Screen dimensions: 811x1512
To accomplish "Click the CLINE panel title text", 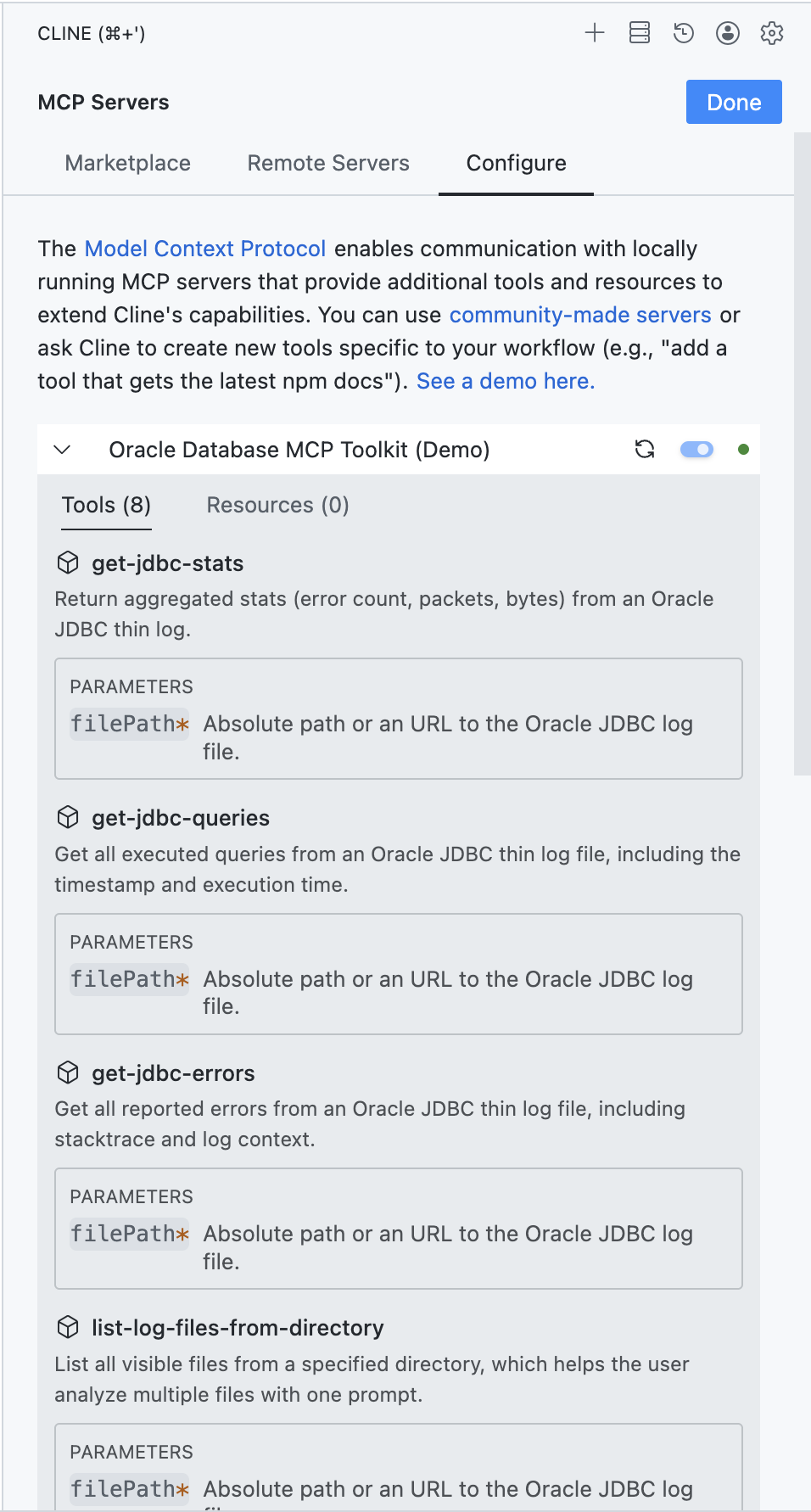I will (92, 34).
